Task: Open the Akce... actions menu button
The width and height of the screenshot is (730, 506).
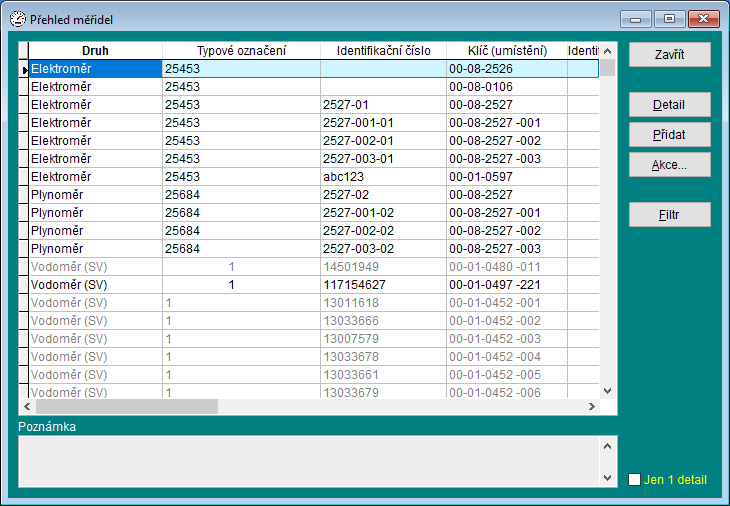Action: [669, 164]
